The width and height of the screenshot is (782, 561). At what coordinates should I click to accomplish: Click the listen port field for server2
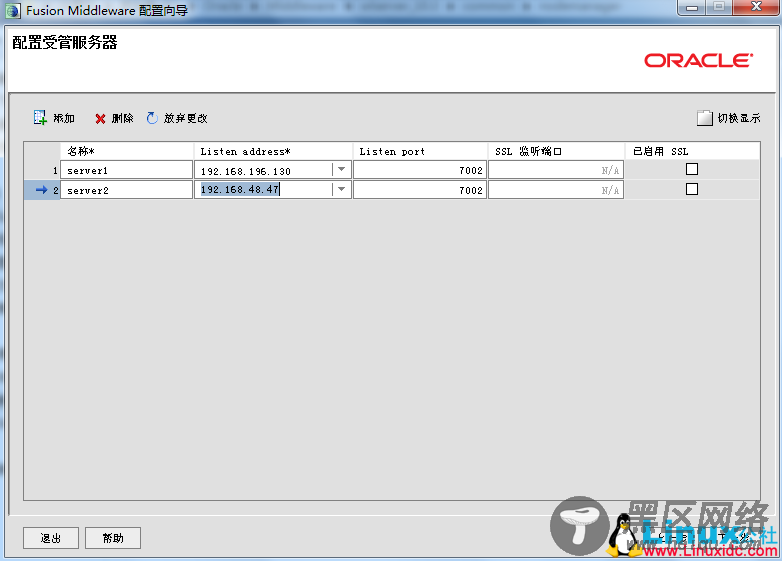point(420,190)
